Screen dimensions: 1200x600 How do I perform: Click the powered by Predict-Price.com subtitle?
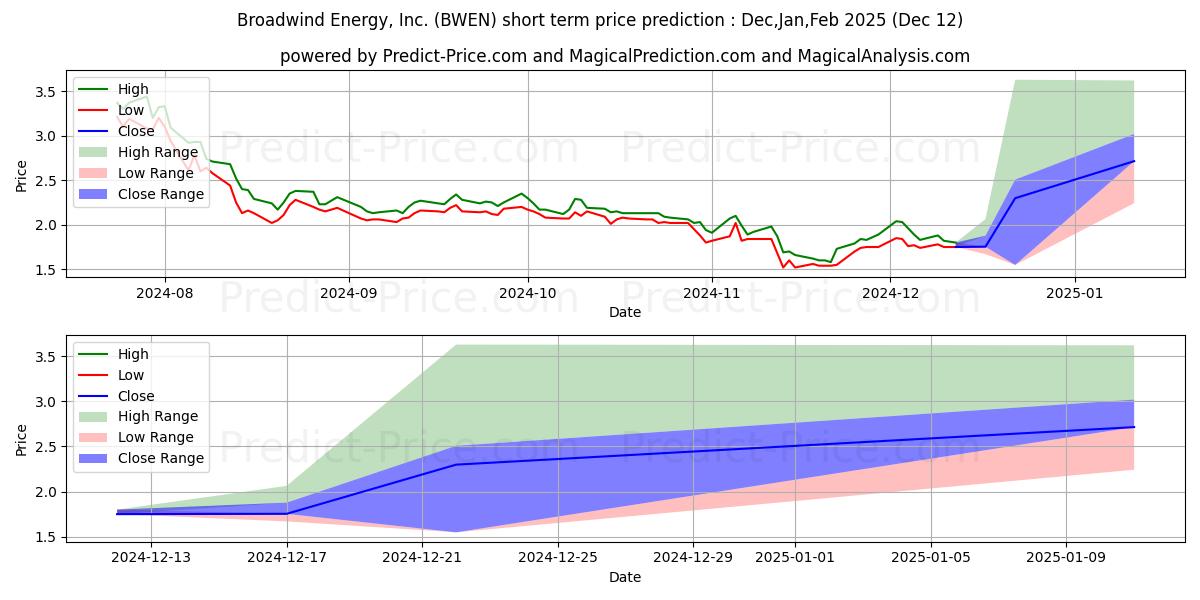403,56
